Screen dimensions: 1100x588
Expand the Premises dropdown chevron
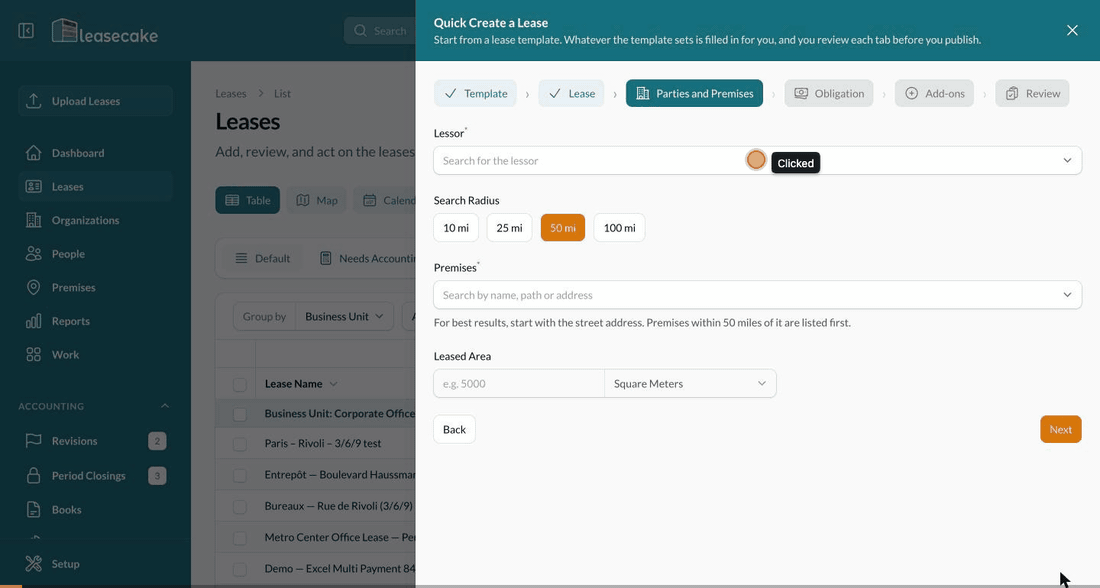[x=1067, y=295]
